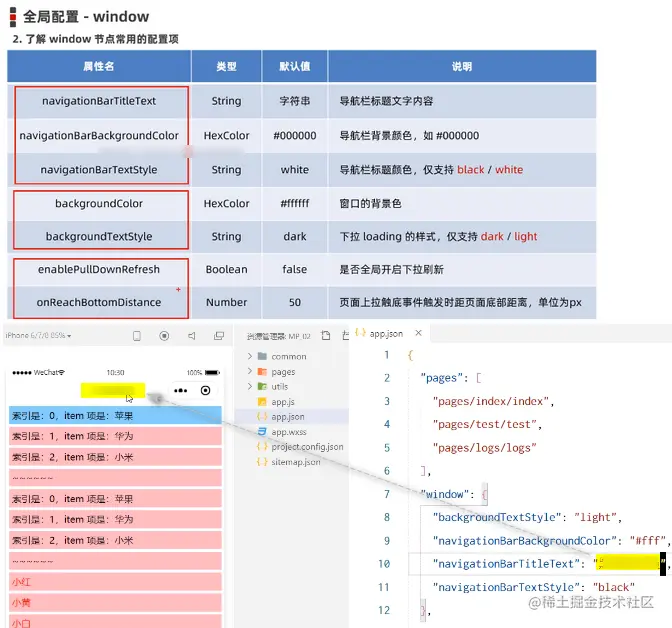Screen dimensions: 672x628
Task: Click line number 10 in editor gutter
Action: click(384, 564)
